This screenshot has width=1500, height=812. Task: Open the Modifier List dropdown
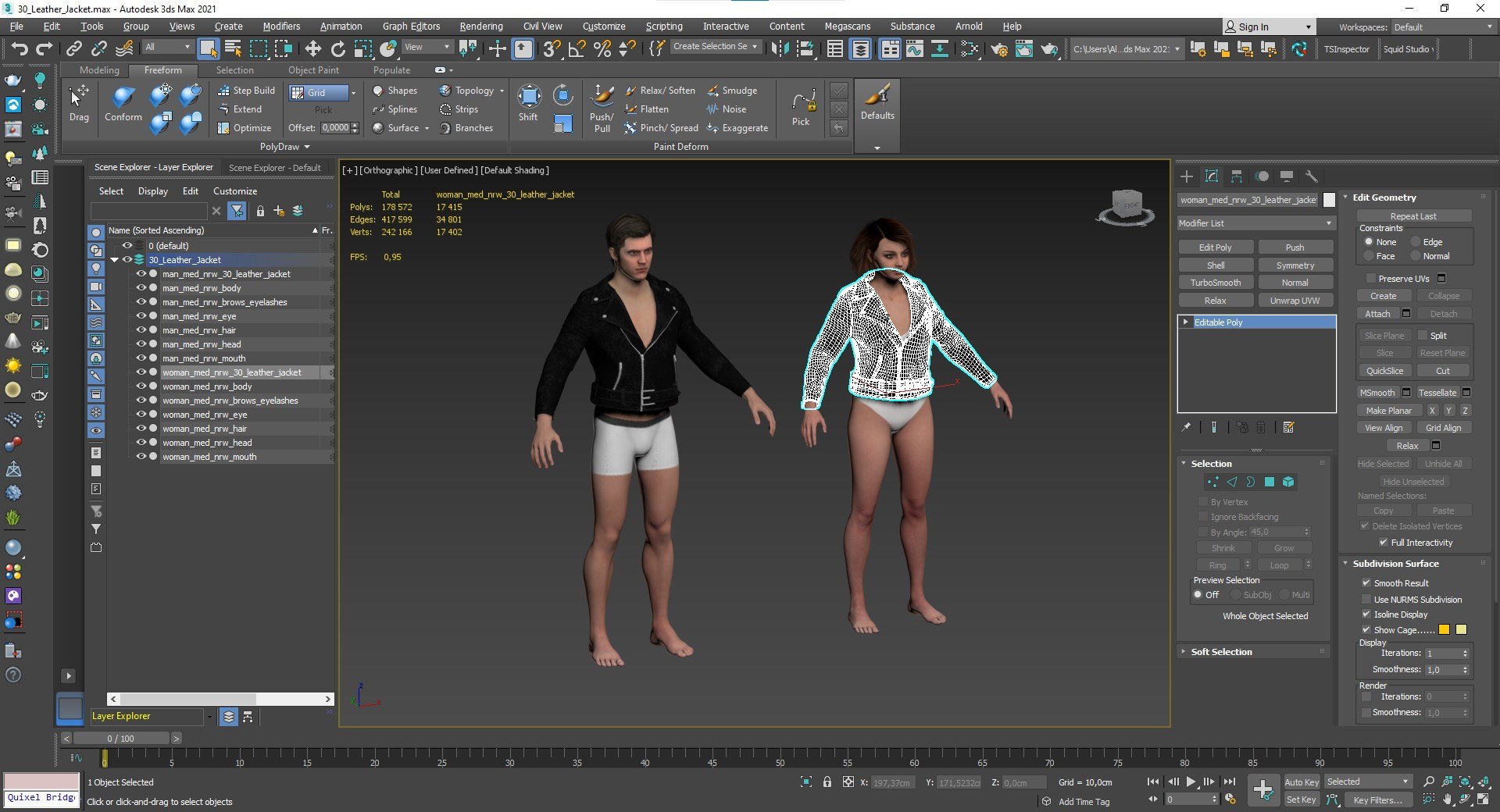[x=1255, y=223]
